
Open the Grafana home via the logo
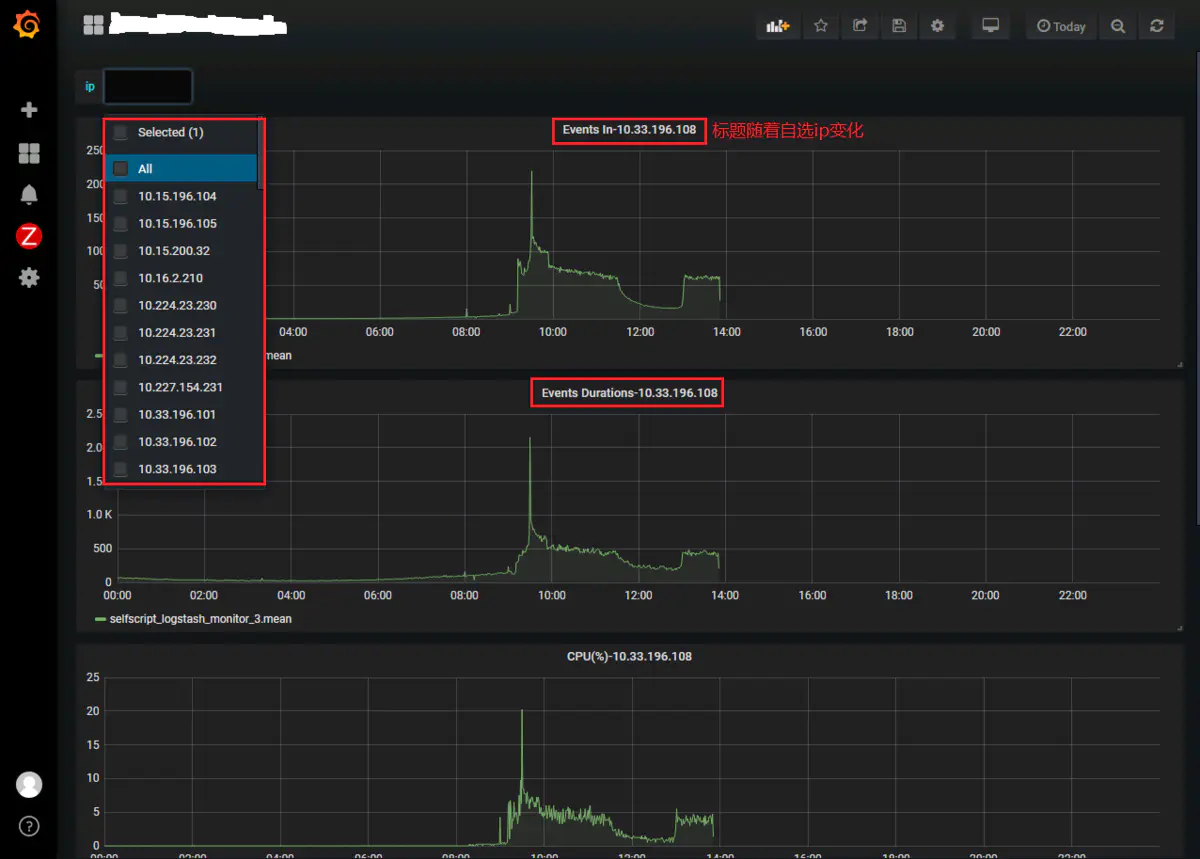27,25
